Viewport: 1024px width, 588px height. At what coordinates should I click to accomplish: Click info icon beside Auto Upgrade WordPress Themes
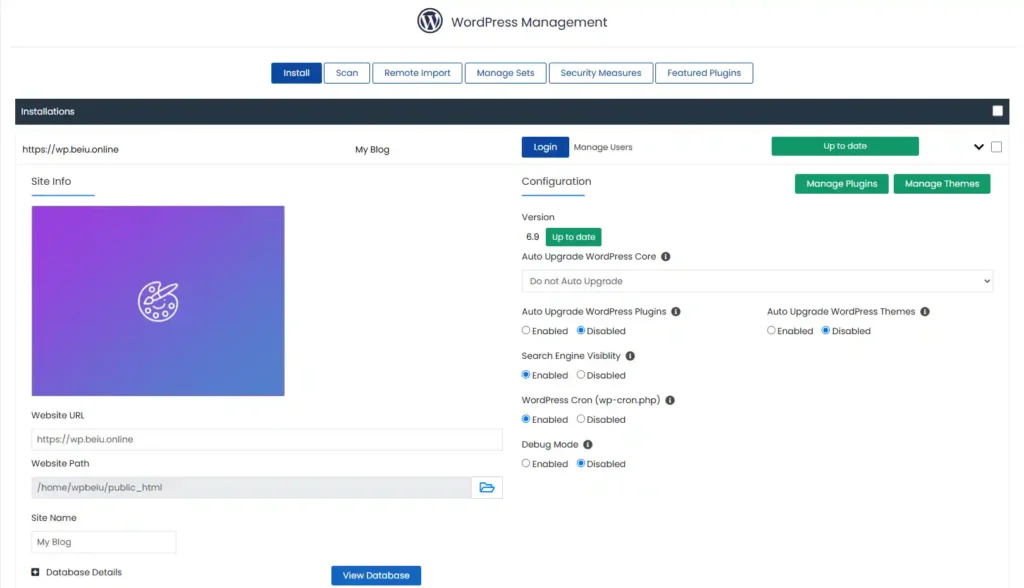925,312
